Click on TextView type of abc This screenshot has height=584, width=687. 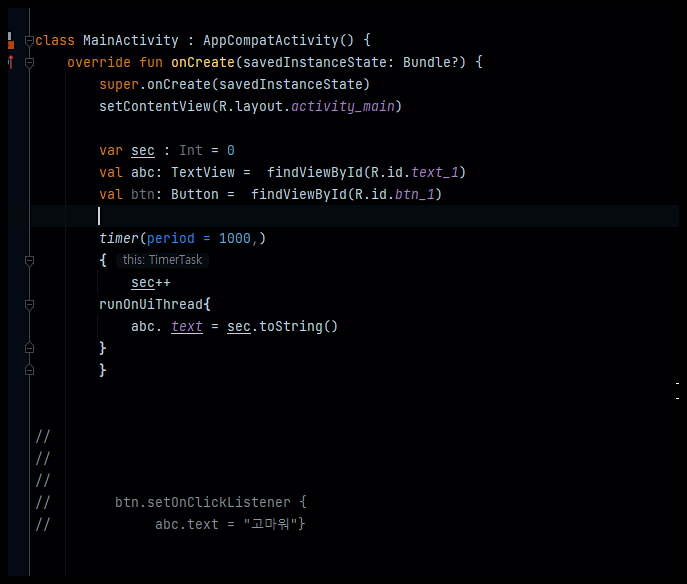click(x=203, y=172)
